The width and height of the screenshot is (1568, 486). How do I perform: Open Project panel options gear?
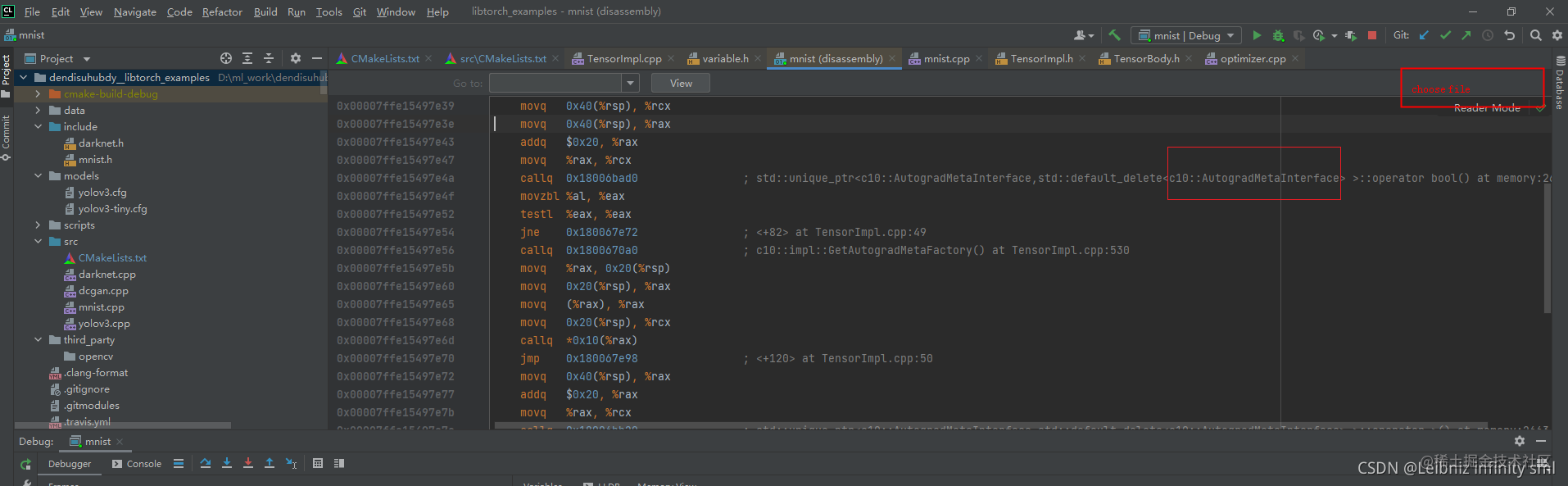pyautogui.click(x=296, y=58)
